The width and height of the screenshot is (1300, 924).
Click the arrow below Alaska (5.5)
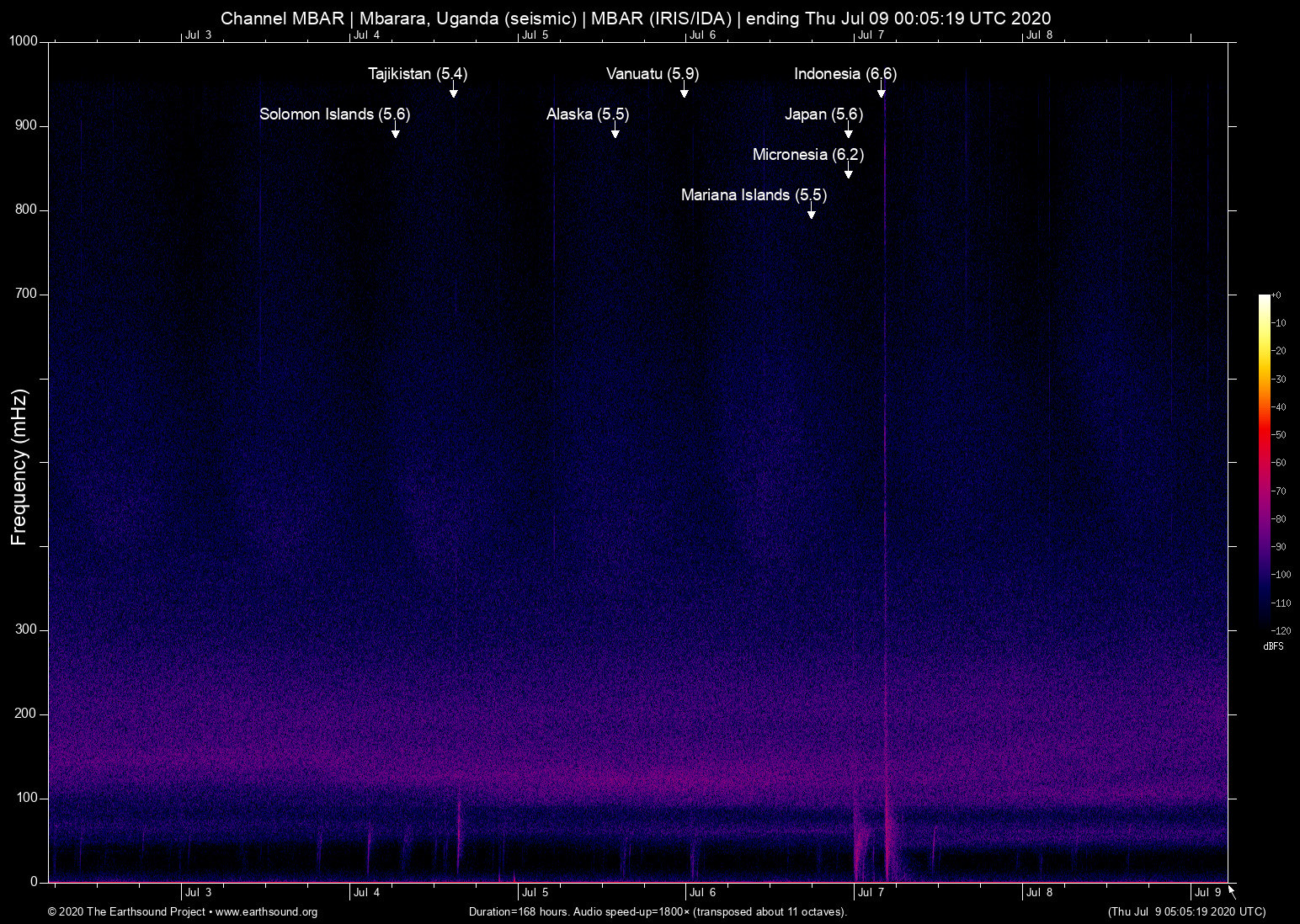pyautogui.click(x=615, y=132)
